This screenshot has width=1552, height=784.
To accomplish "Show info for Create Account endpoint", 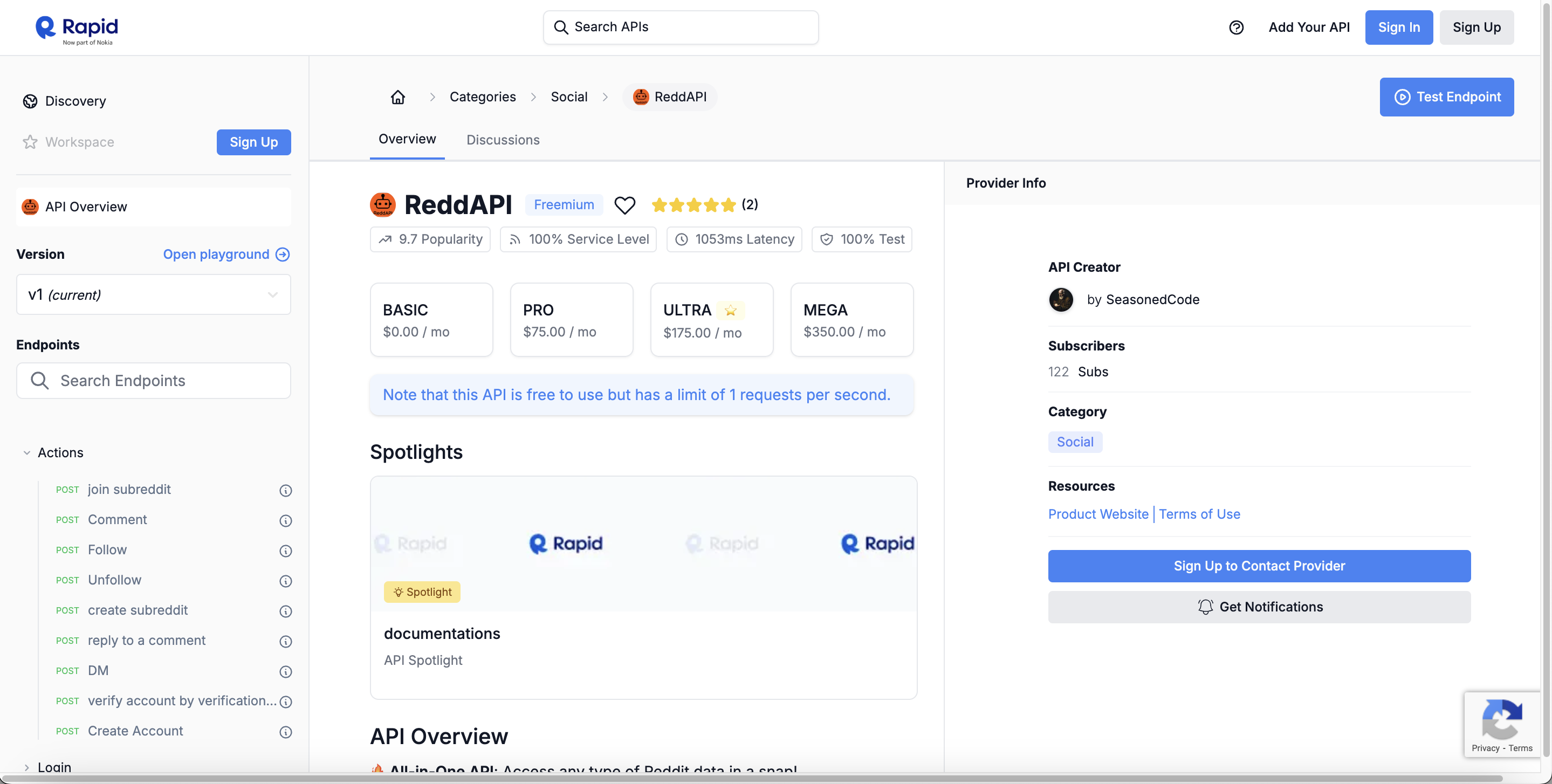I will pos(286,732).
